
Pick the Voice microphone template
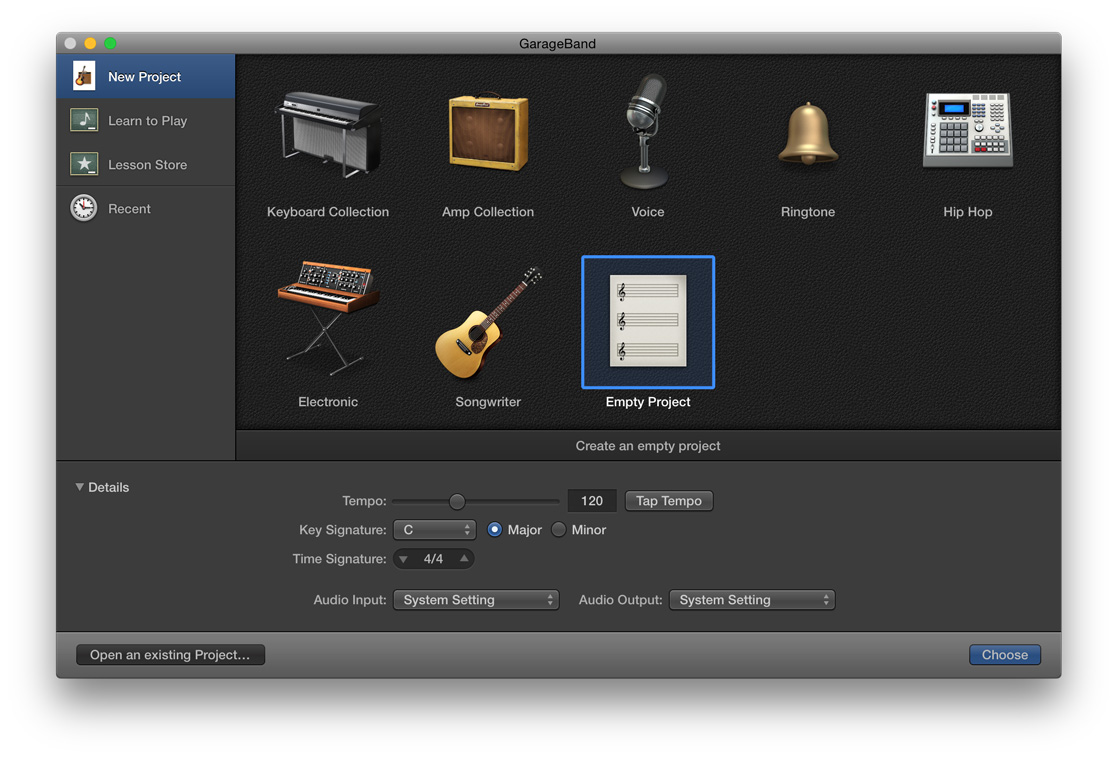pyautogui.click(x=647, y=132)
